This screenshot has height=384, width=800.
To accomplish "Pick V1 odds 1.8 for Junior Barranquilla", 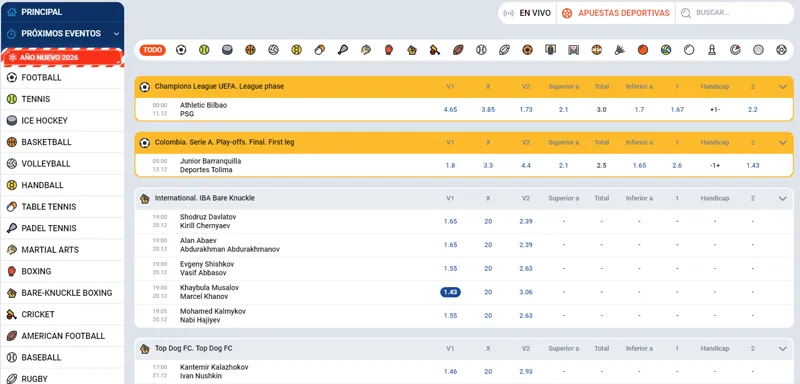I will [451, 166].
